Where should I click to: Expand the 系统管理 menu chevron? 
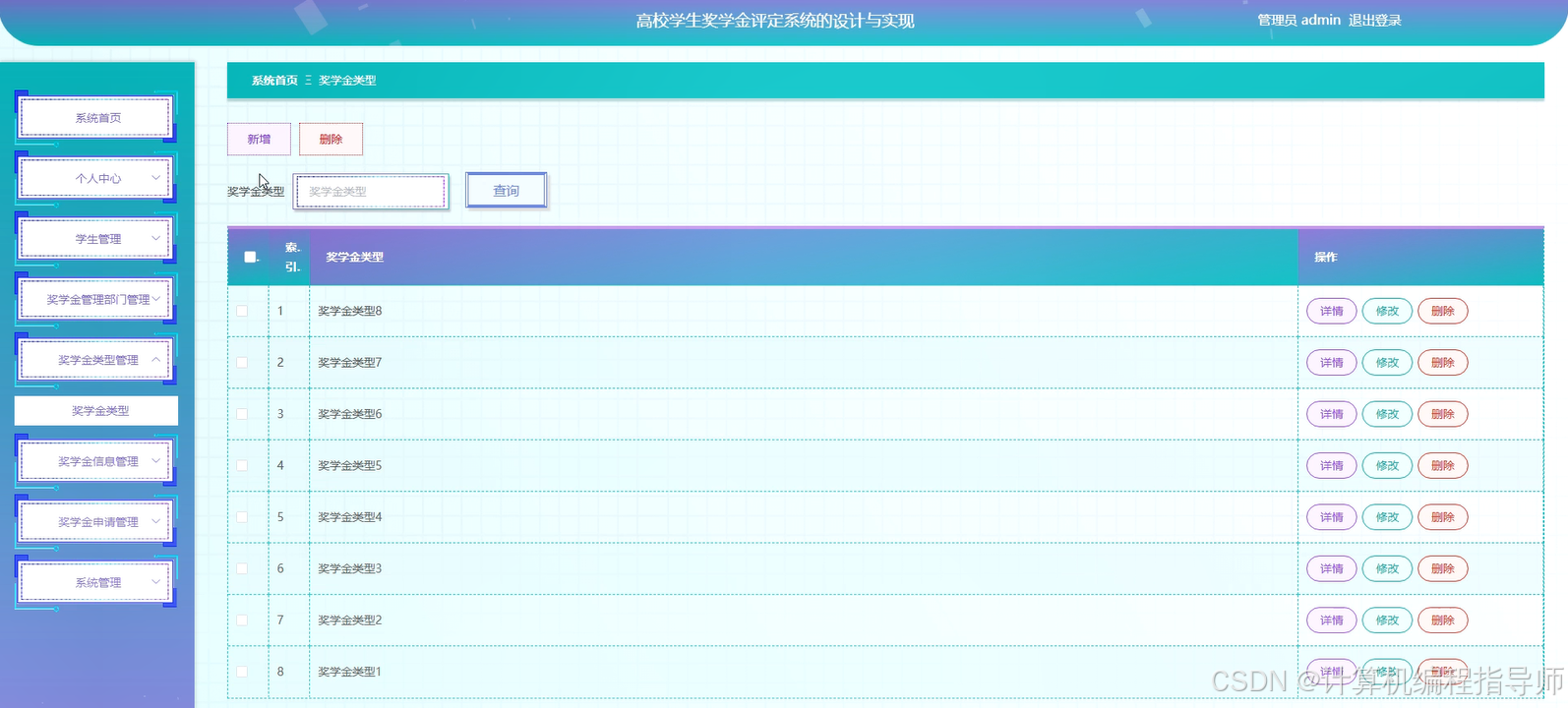pyautogui.click(x=155, y=582)
